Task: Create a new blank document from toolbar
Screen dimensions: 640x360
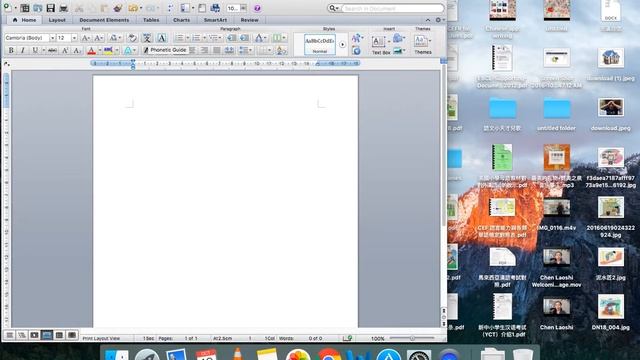Action: click(7, 8)
